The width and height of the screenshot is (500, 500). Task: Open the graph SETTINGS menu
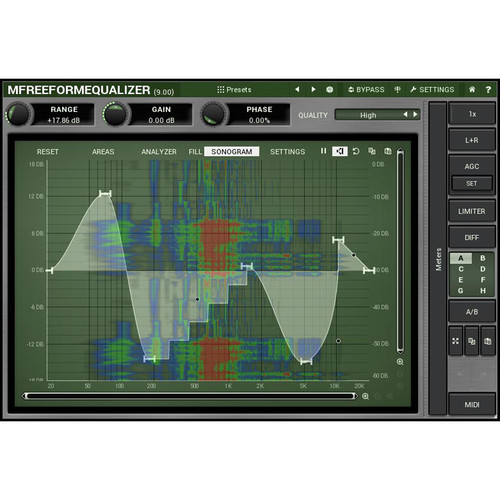(x=287, y=152)
